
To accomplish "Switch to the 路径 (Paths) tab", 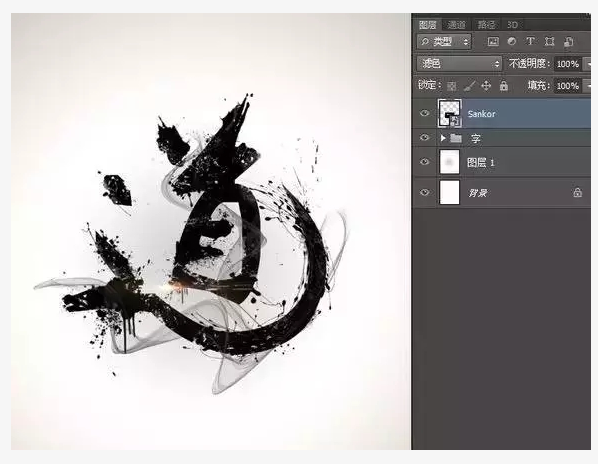I will [x=486, y=25].
